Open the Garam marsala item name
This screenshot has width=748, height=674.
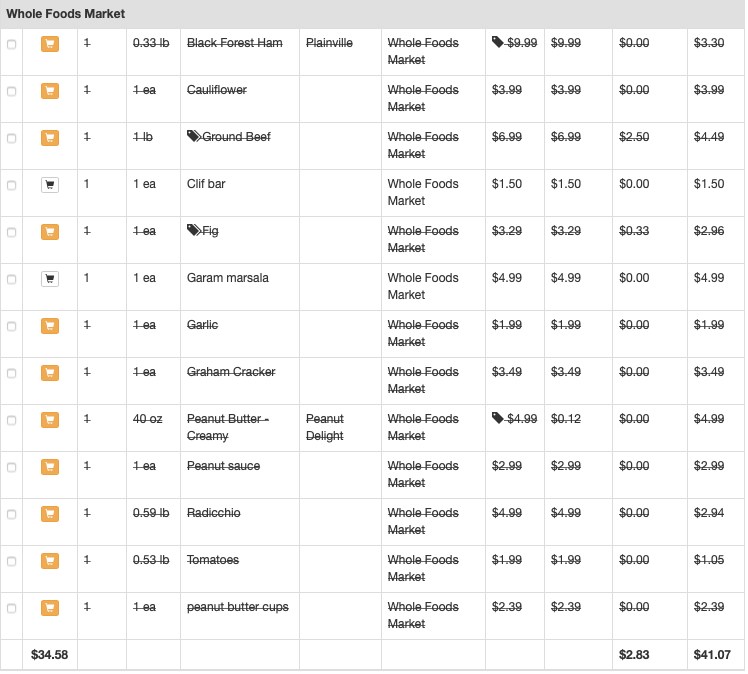point(228,278)
